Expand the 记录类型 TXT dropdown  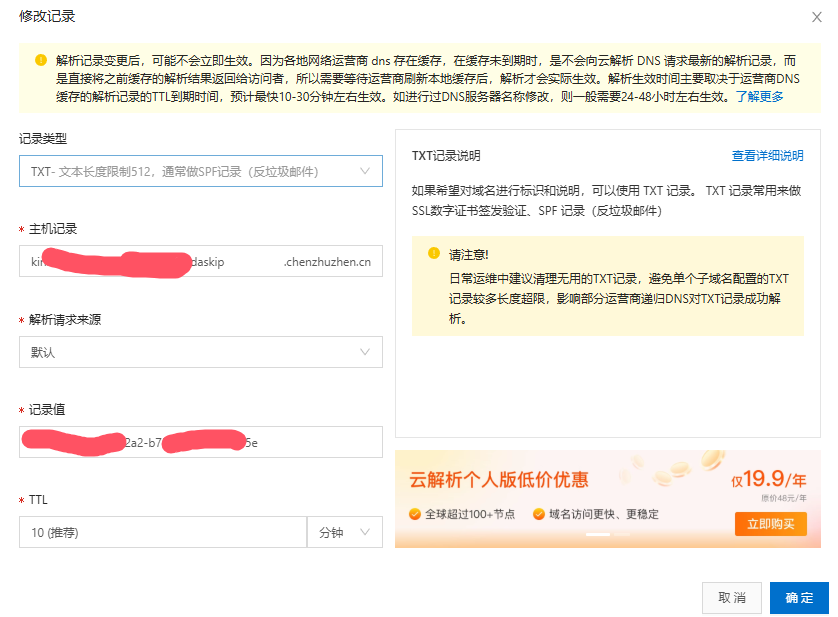(201, 171)
